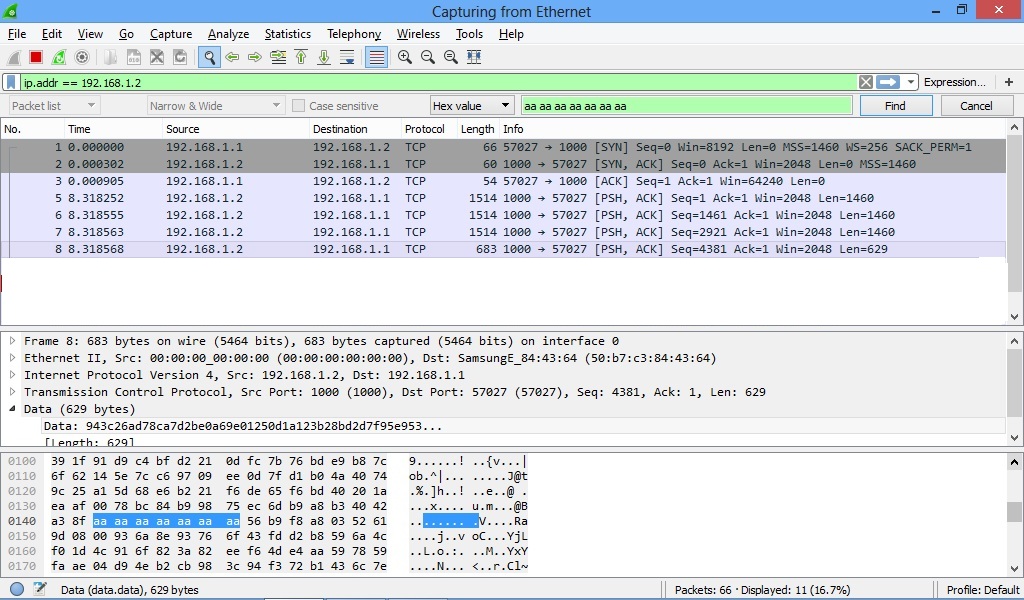Go back in packet history
This screenshot has height=600, width=1024.
point(232,57)
